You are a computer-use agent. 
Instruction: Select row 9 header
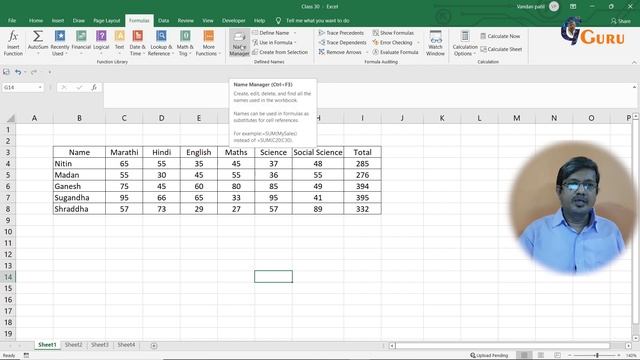coord(8,220)
